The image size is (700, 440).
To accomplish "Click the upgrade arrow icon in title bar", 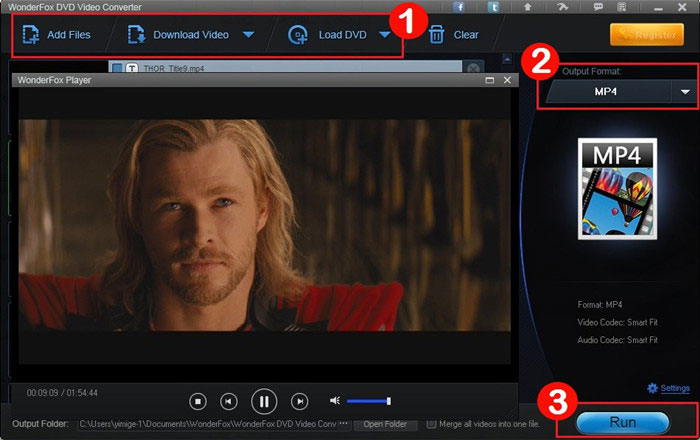I will click(x=528, y=7).
